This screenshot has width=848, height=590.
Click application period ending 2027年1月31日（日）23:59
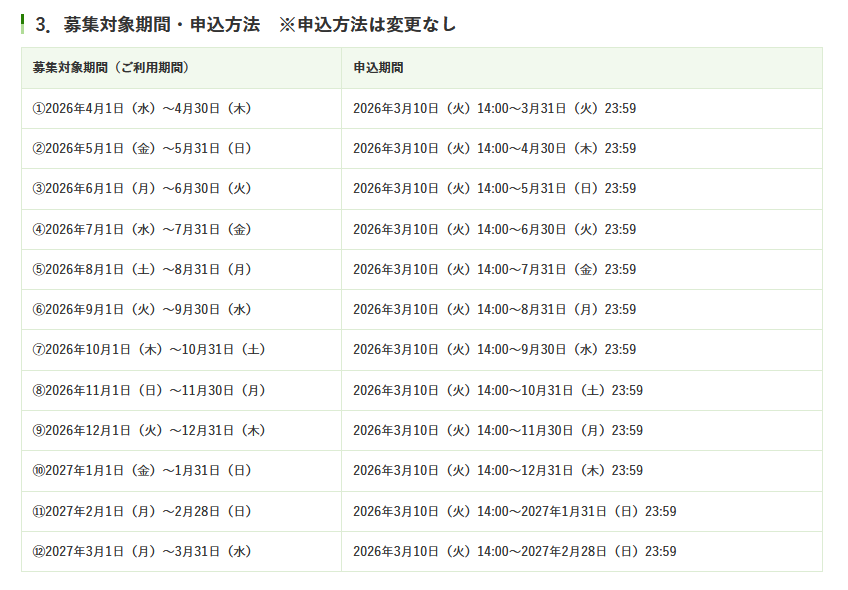coord(514,511)
